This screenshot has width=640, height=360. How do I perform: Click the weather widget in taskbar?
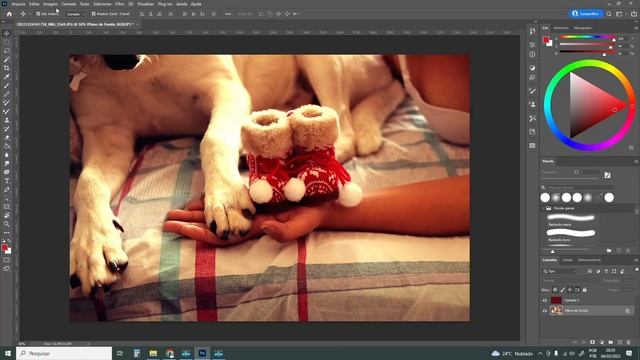point(513,353)
